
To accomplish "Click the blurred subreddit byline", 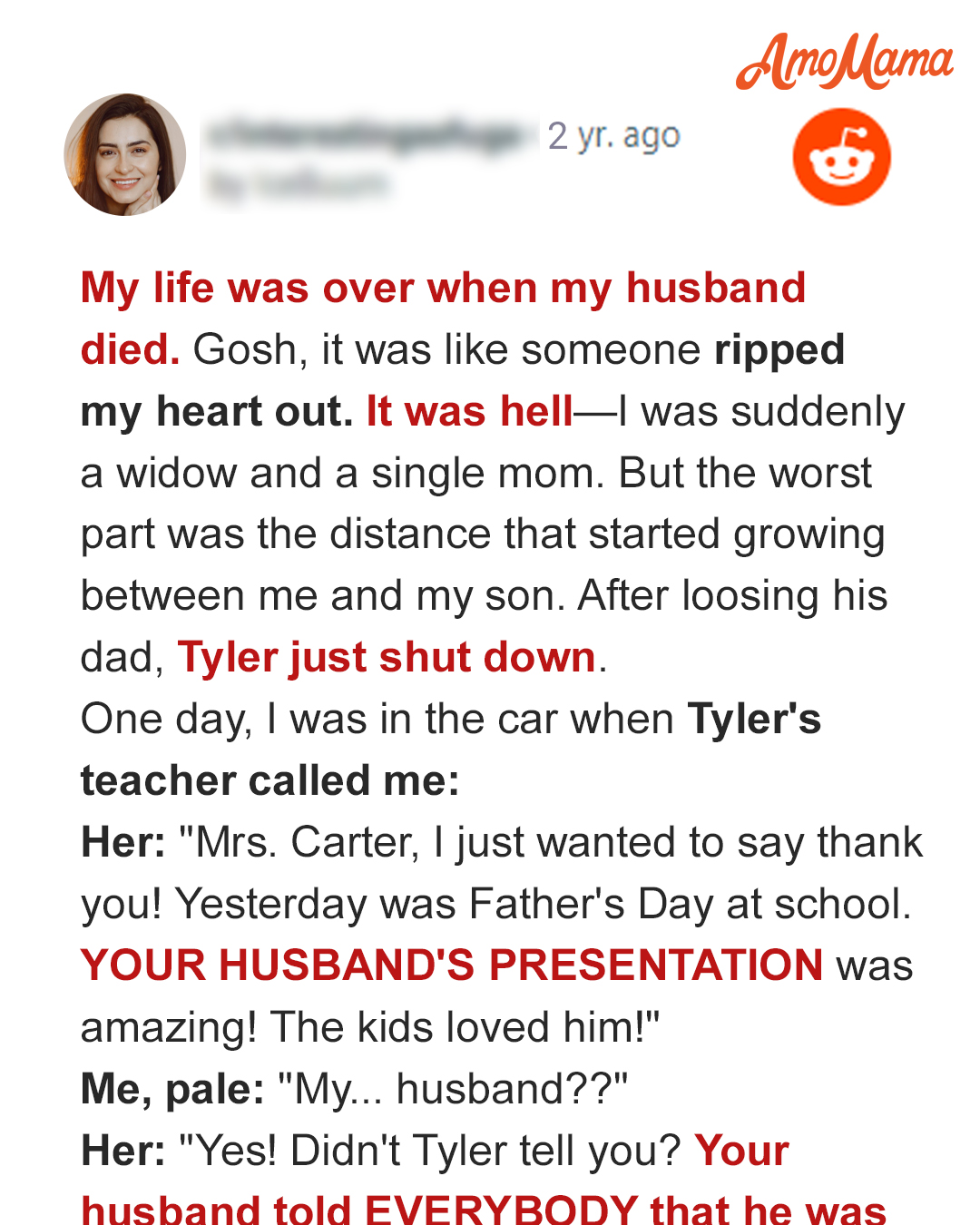I will pos(298,184).
